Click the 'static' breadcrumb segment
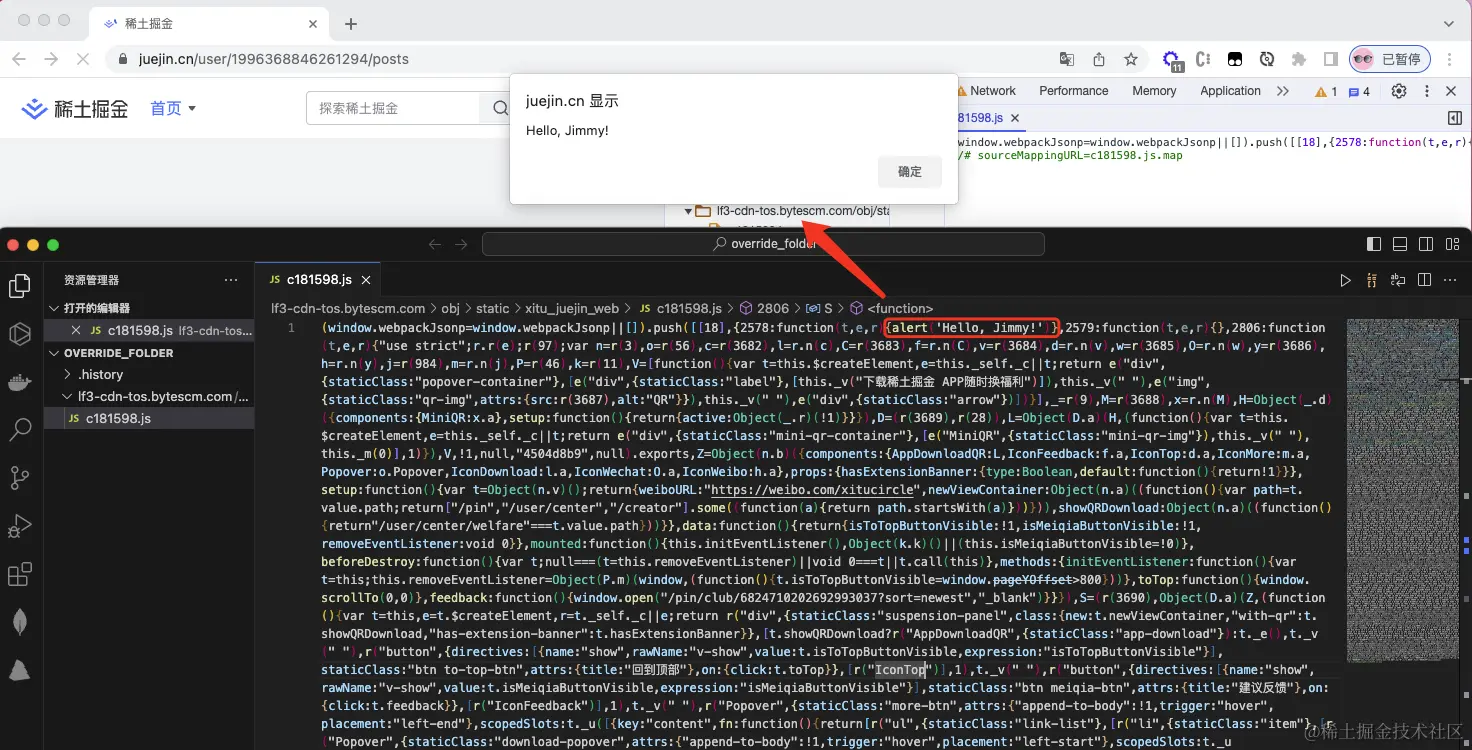The width and height of the screenshot is (1472, 750). (492, 308)
